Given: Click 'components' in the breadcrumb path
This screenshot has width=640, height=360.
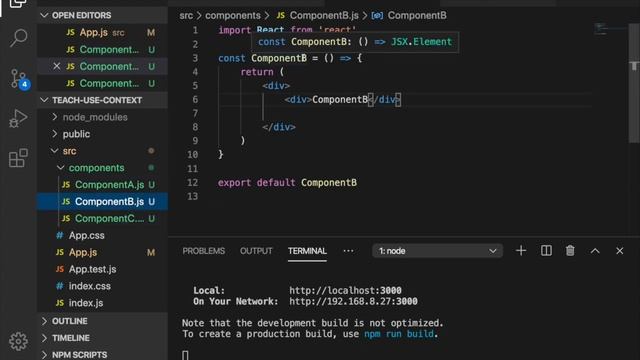Looking at the screenshot, I should point(233,16).
